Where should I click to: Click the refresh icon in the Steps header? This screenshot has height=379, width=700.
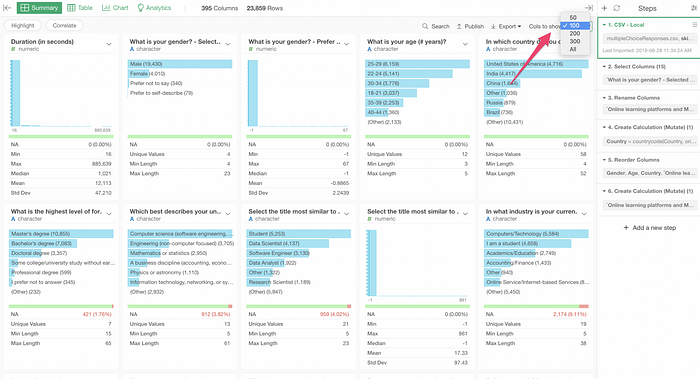[x=617, y=8]
